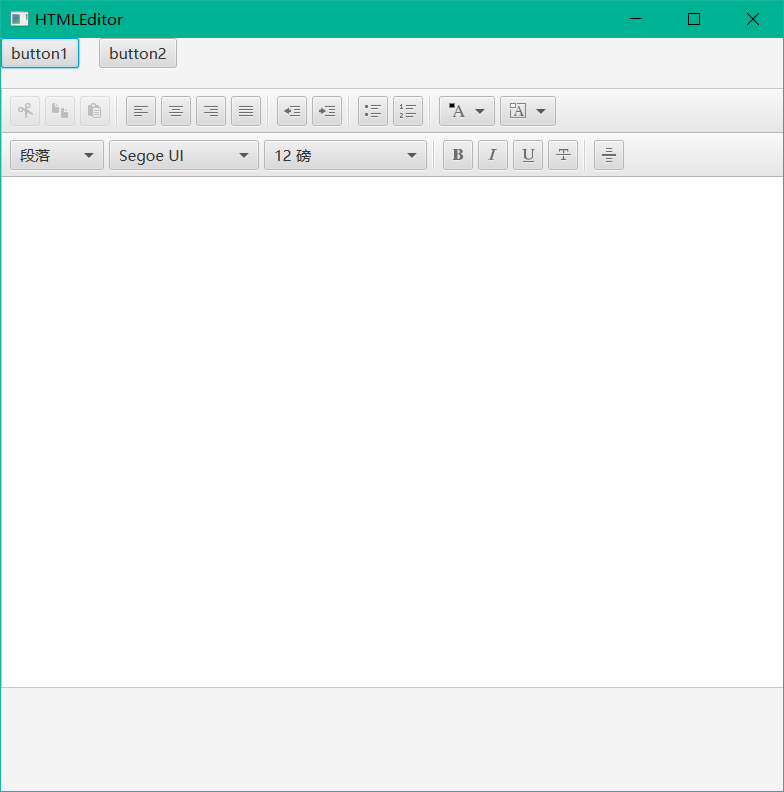This screenshot has height=792, width=784.
Task: Minimize the HTMLEditor window
Action: pos(636,19)
